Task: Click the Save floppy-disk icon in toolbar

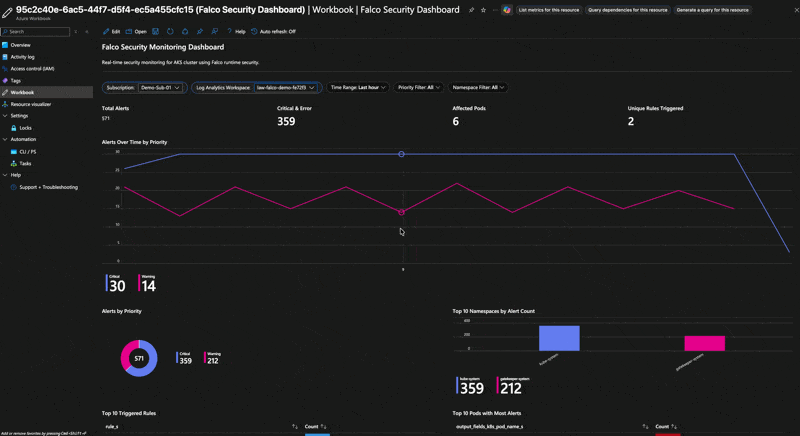Action: coord(156,32)
